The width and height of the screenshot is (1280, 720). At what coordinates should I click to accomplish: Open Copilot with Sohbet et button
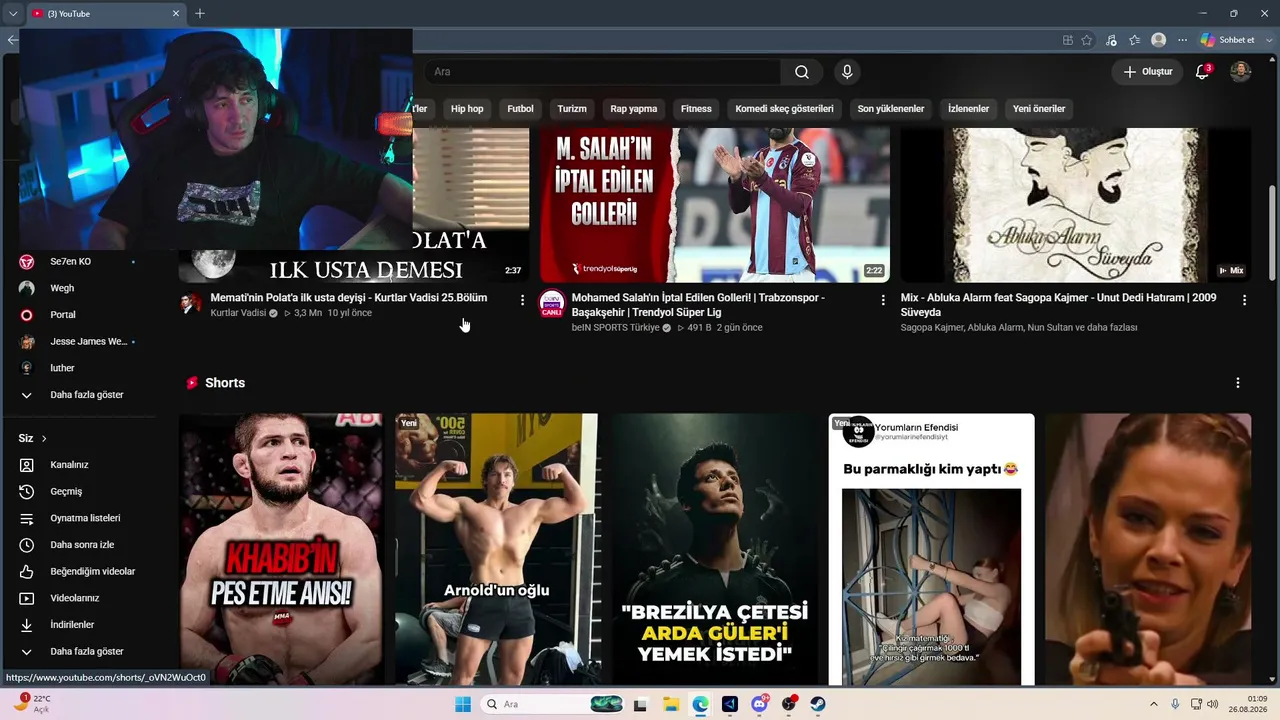(x=1227, y=40)
